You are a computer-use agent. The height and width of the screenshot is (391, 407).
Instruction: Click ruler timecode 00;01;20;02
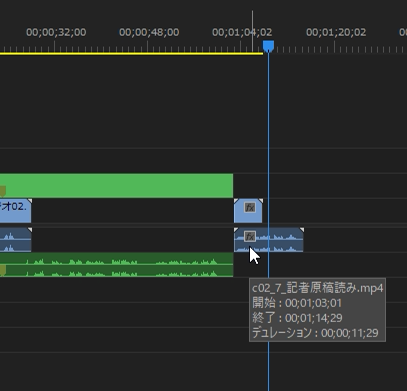tap(336, 32)
